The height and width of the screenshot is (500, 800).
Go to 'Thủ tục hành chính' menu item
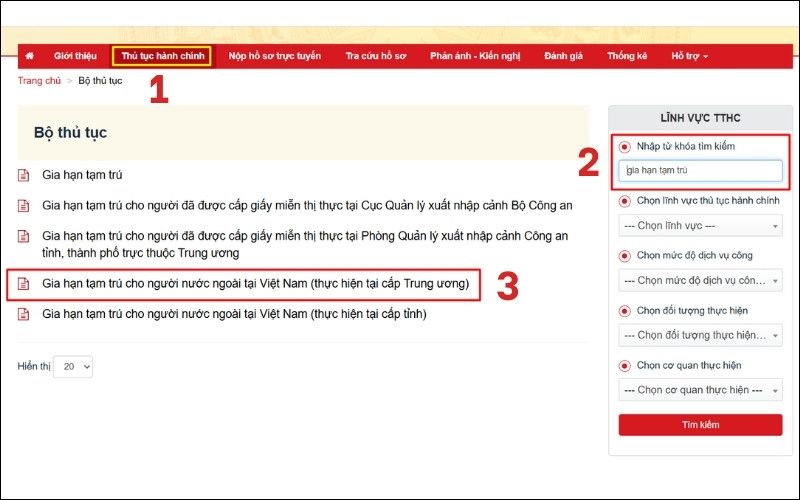click(161, 56)
